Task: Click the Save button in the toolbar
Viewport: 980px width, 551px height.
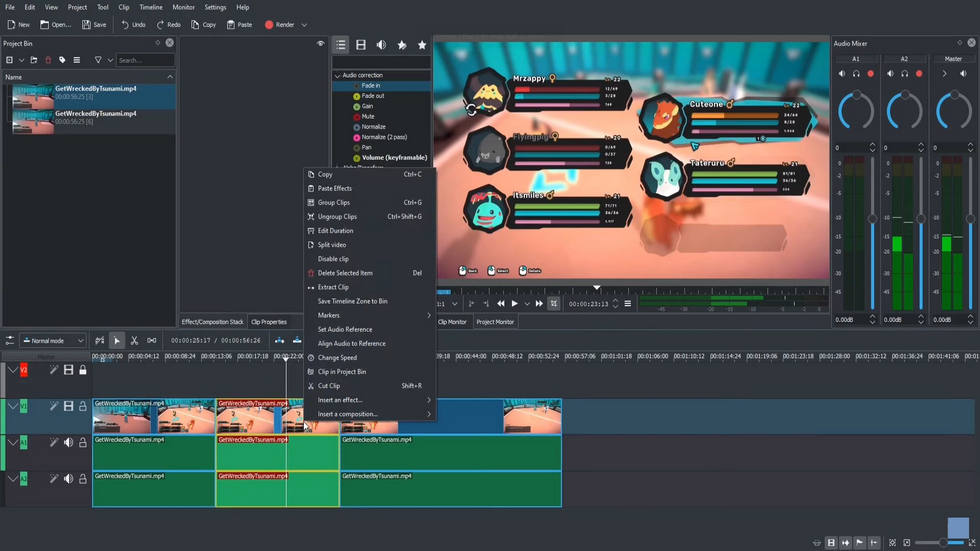Action: (94, 25)
